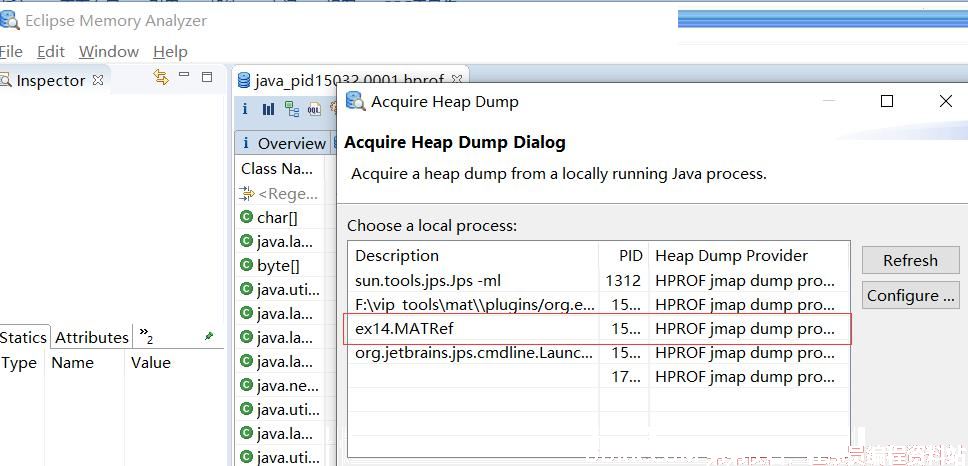Refresh the local process list
968x466 pixels.
[x=911, y=260]
